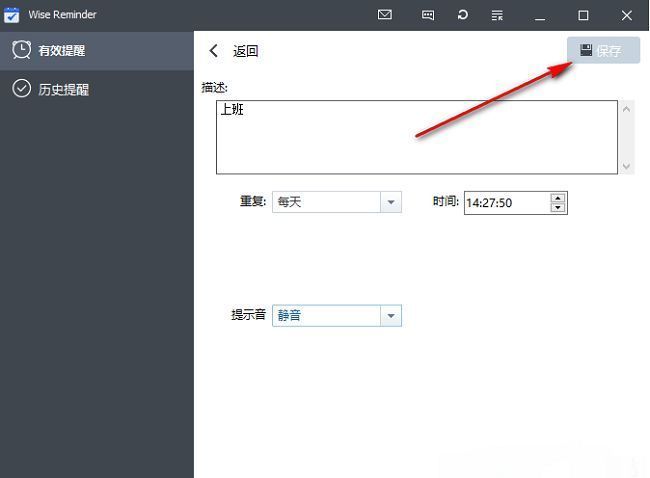Minimize the Wise Reminder window
This screenshot has width=650, height=478.
[540, 15]
